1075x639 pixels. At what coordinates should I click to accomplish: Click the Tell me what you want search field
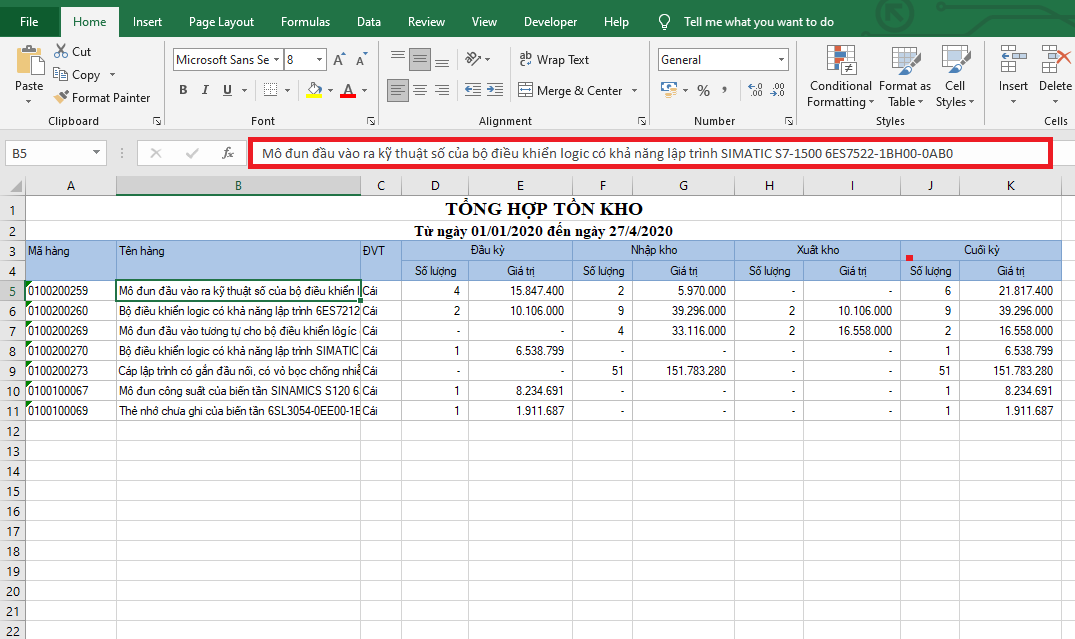click(x=758, y=21)
